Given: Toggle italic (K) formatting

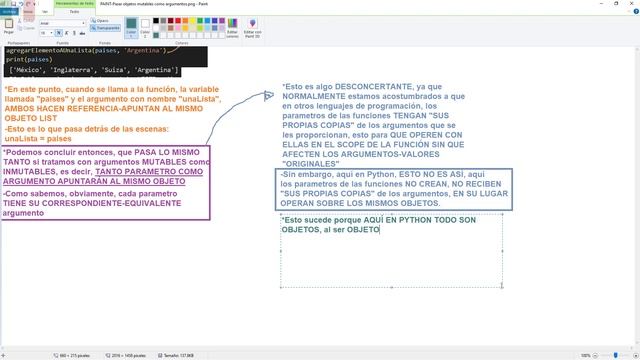Looking at the screenshot, I should 66,33.
